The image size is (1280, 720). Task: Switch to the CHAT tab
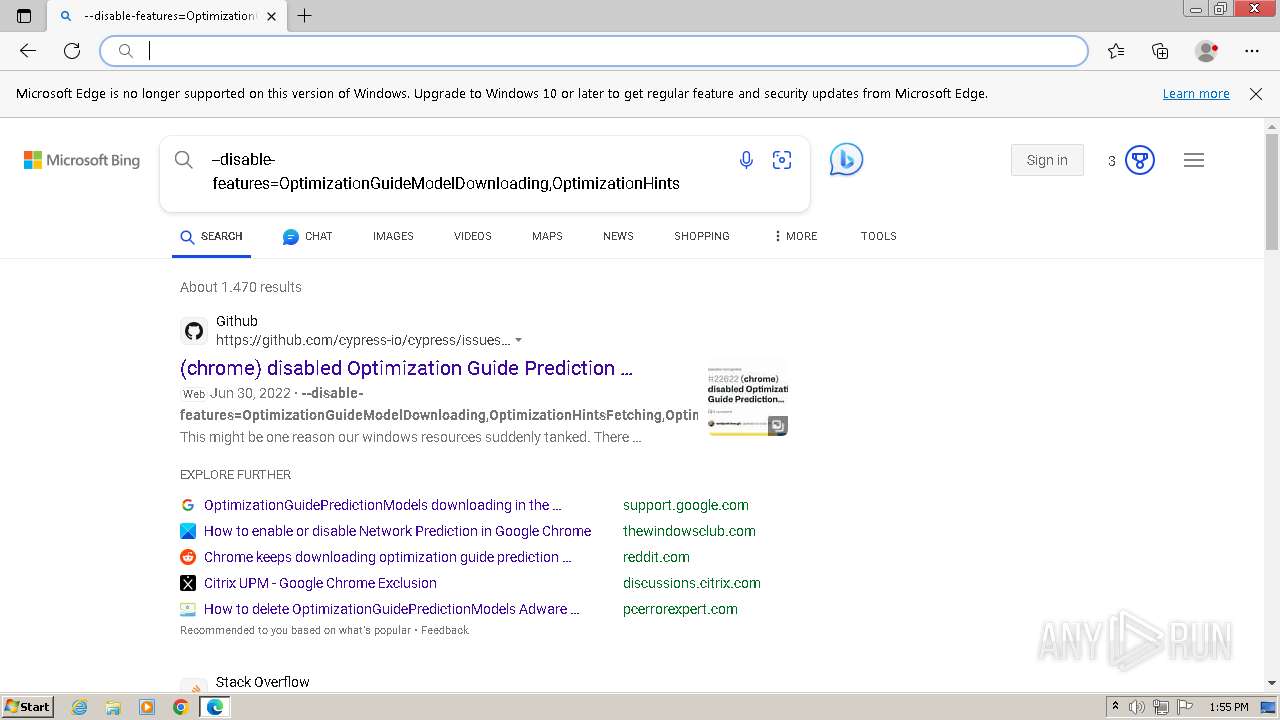[307, 236]
